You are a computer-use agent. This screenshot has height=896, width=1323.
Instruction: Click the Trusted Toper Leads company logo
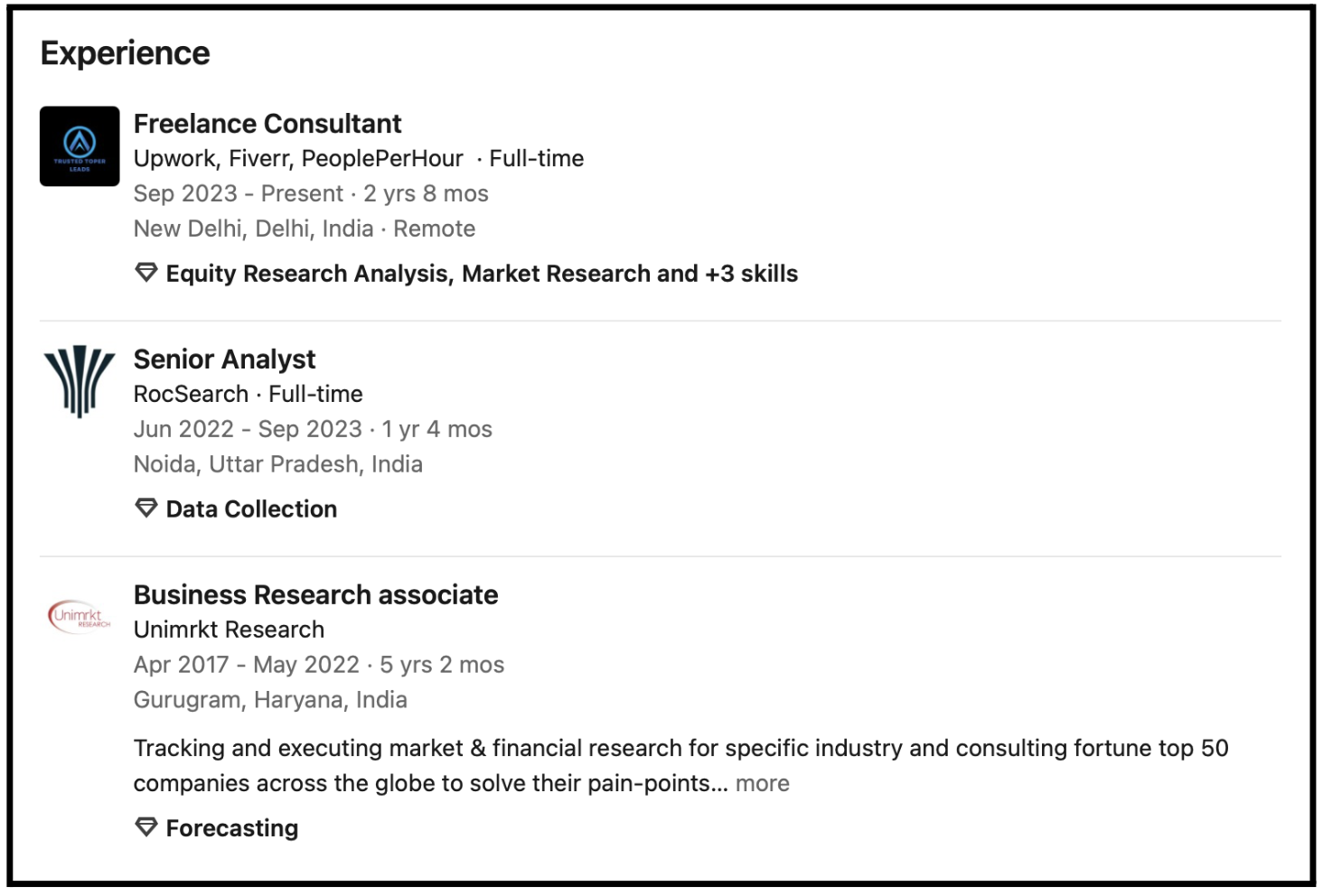point(80,146)
